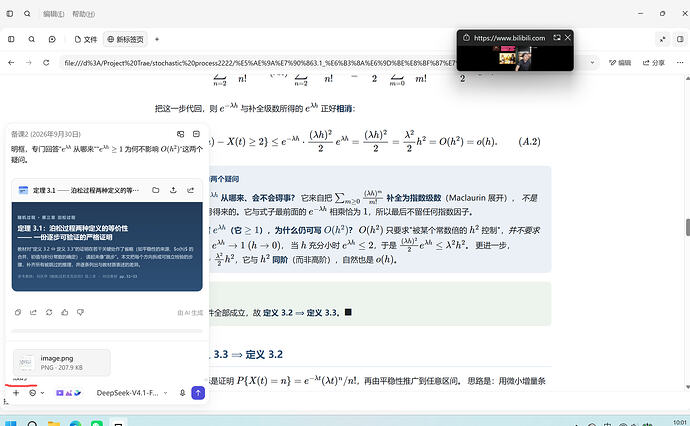Open the DeepSeek-V4.1 model selector dropdown

pyautogui.click(x=132, y=393)
